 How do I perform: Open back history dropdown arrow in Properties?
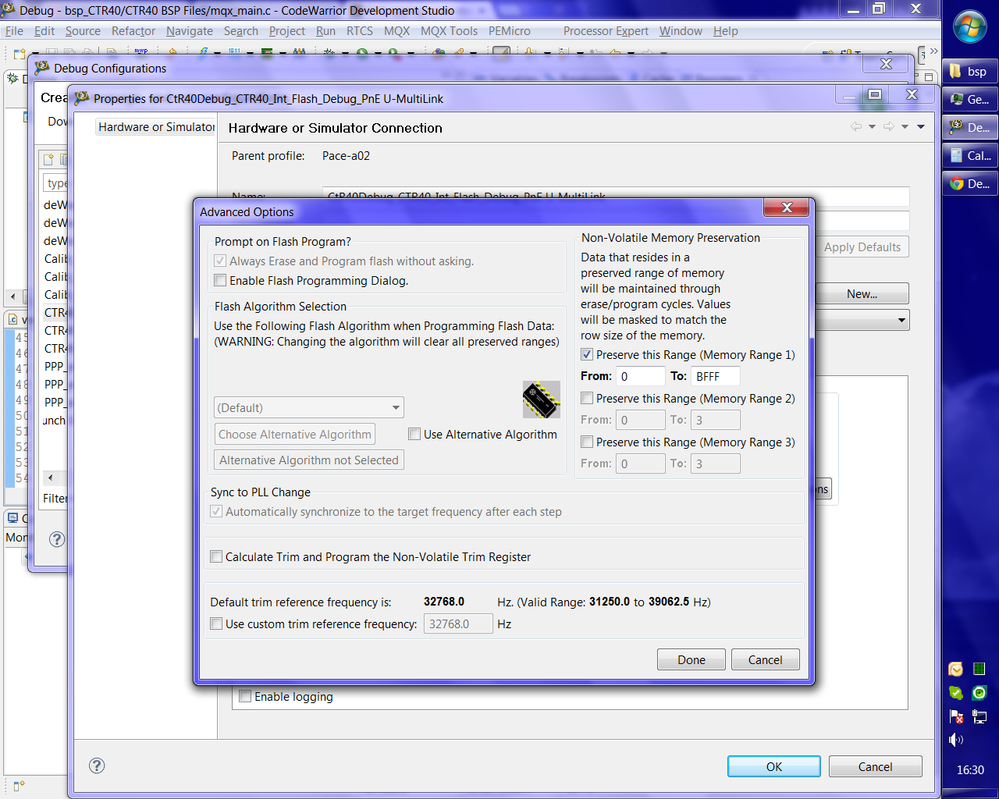coord(872,127)
